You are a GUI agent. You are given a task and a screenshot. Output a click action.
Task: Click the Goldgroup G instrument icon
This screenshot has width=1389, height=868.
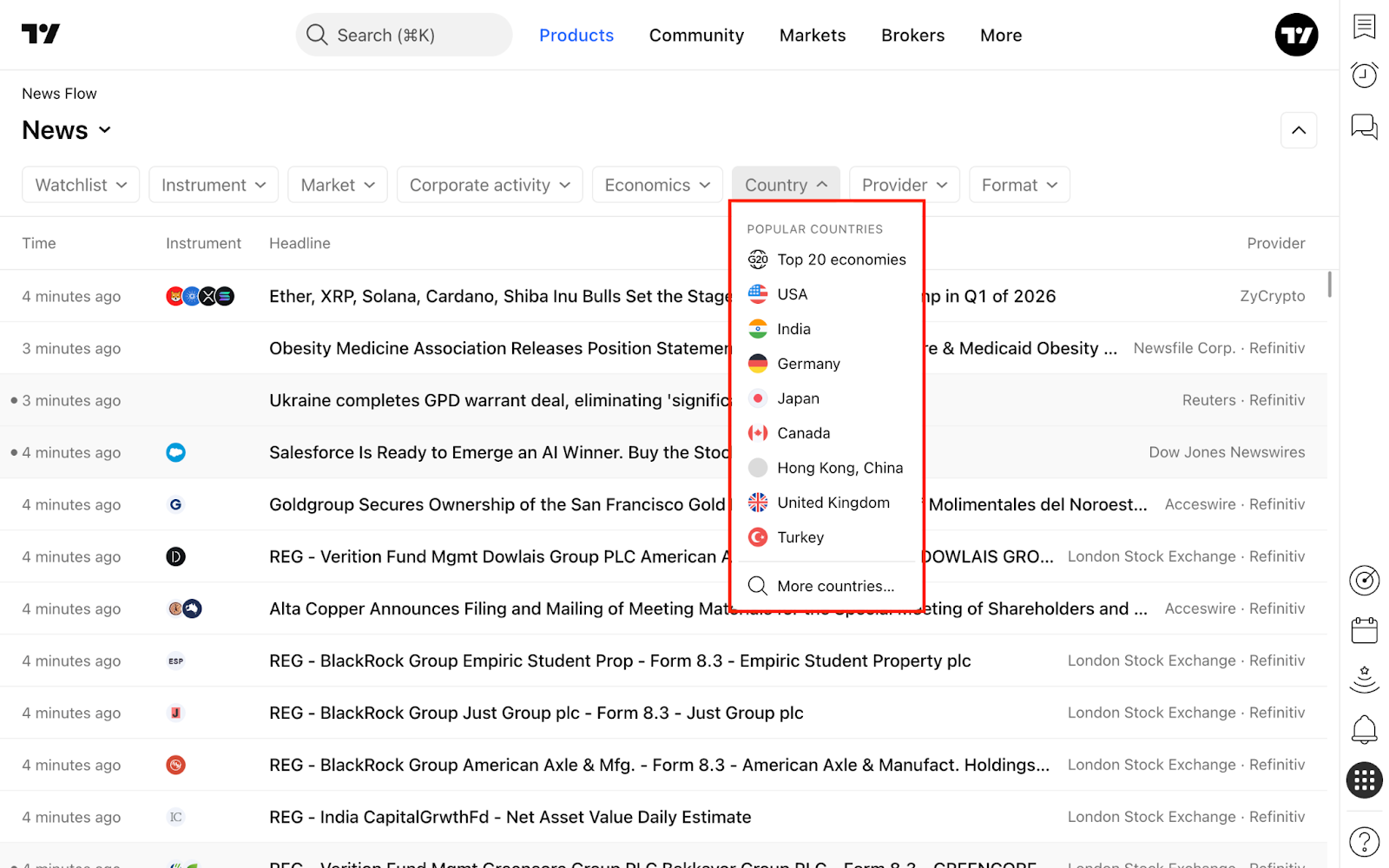(x=175, y=504)
